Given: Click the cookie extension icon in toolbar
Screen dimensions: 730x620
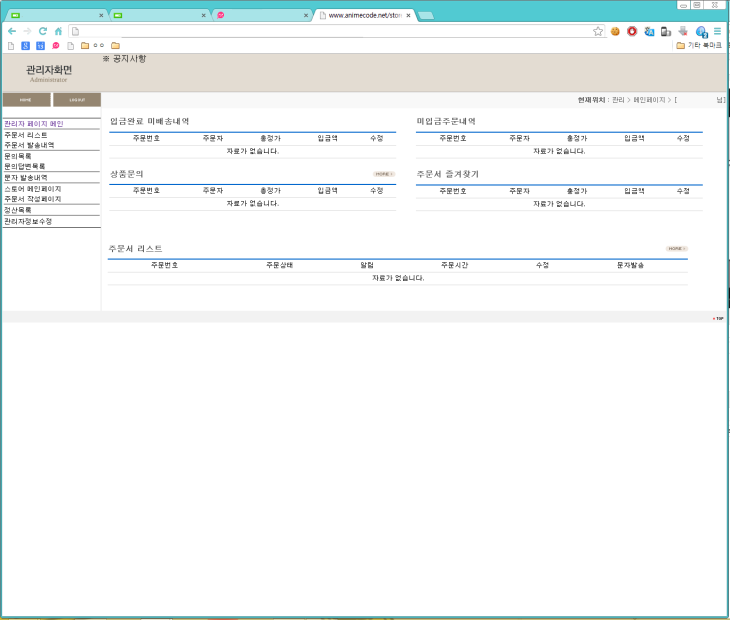Looking at the screenshot, I should coord(615,31).
